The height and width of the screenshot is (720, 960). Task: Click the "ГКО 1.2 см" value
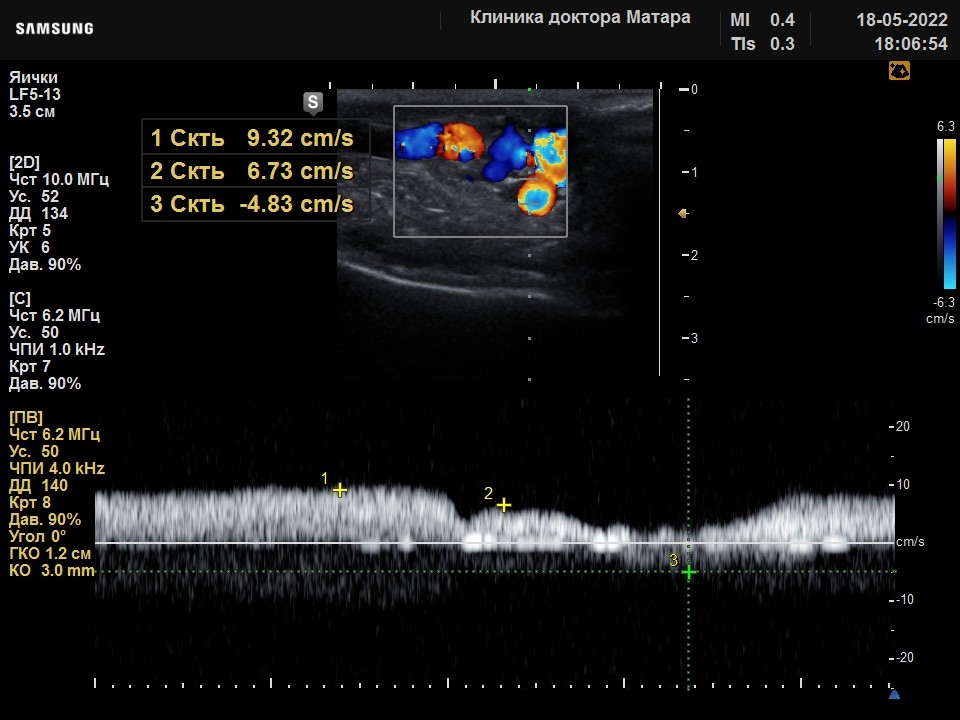coord(50,553)
